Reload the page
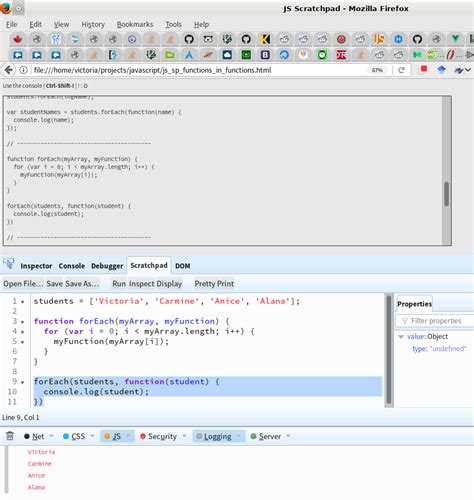 [401, 70]
